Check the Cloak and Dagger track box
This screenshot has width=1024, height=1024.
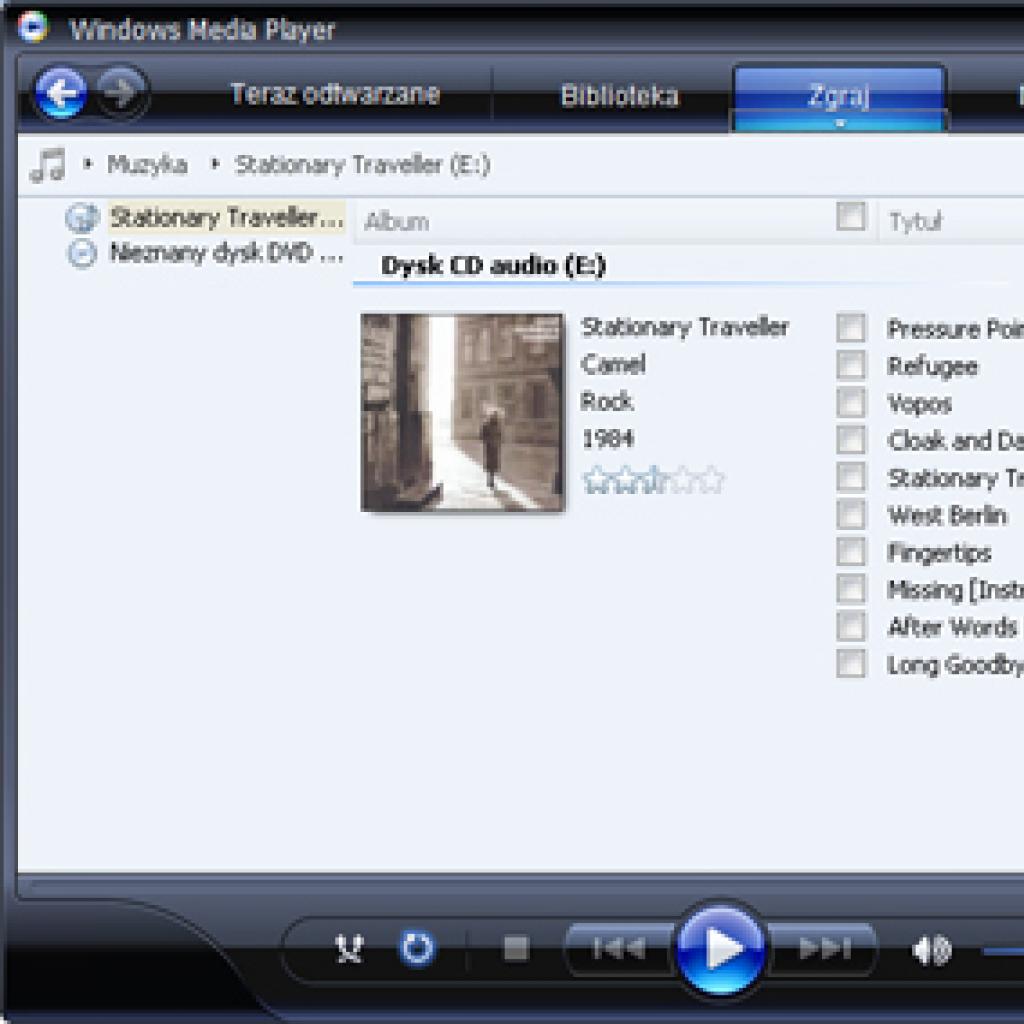[851, 440]
